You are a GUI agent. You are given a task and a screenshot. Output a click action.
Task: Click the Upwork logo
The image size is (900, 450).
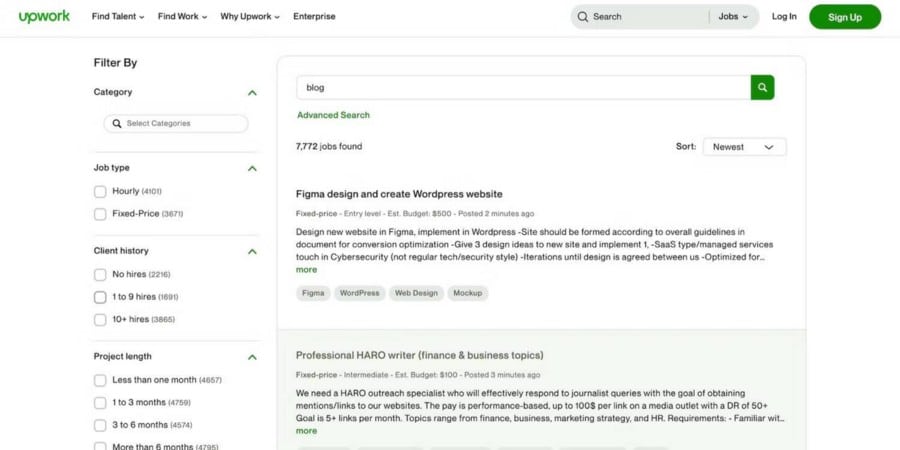[x=44, y=17]
